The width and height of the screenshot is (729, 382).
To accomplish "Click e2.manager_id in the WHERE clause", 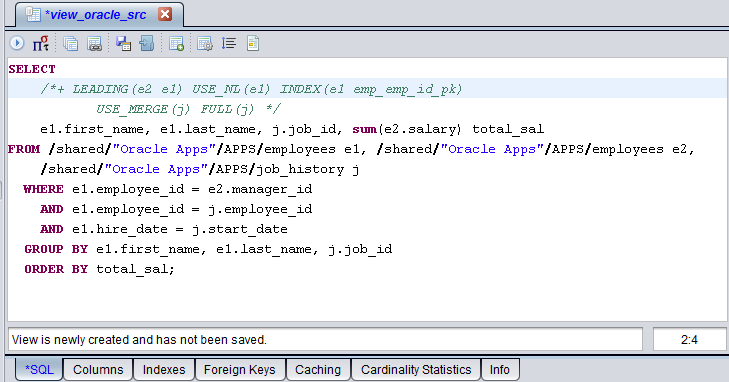I will tap(260, 189).
